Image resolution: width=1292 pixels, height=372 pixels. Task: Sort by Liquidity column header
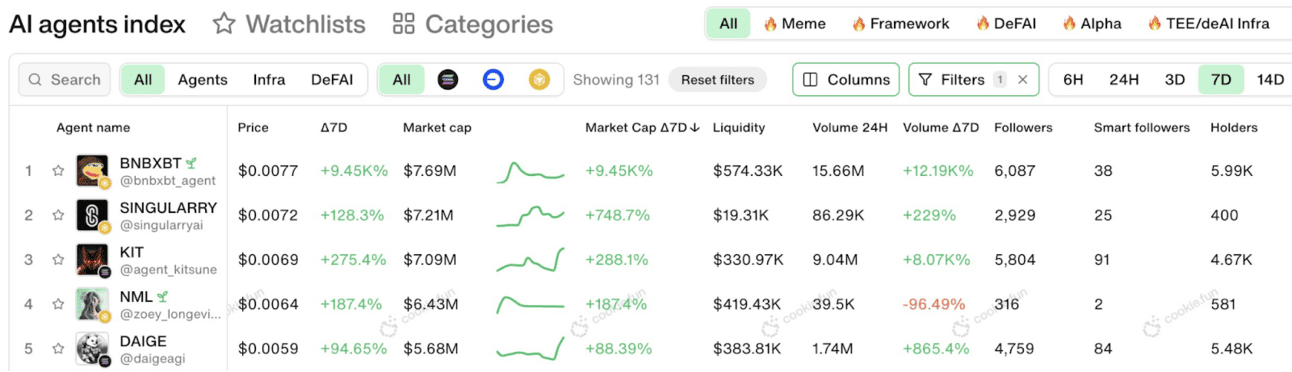[x=739, y=128]
